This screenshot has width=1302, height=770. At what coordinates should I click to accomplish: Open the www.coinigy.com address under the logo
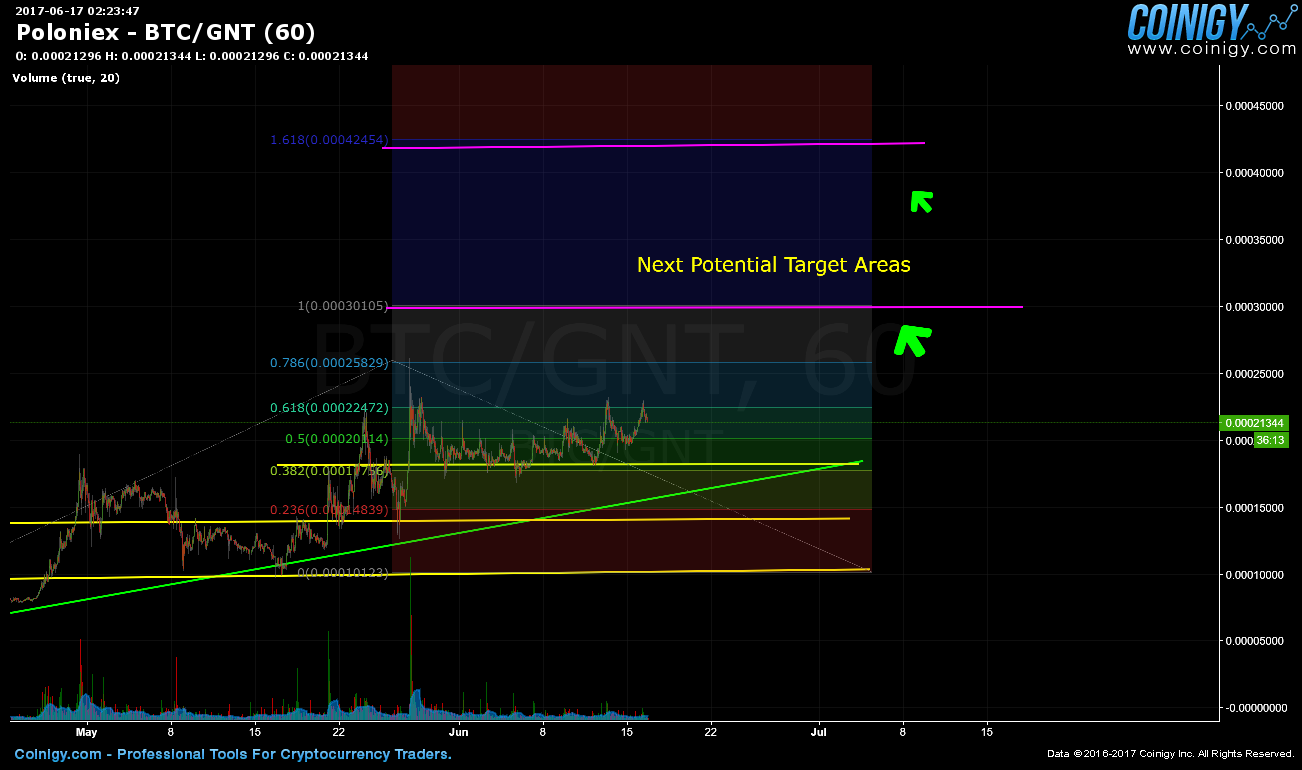[x=1211, y=48]
